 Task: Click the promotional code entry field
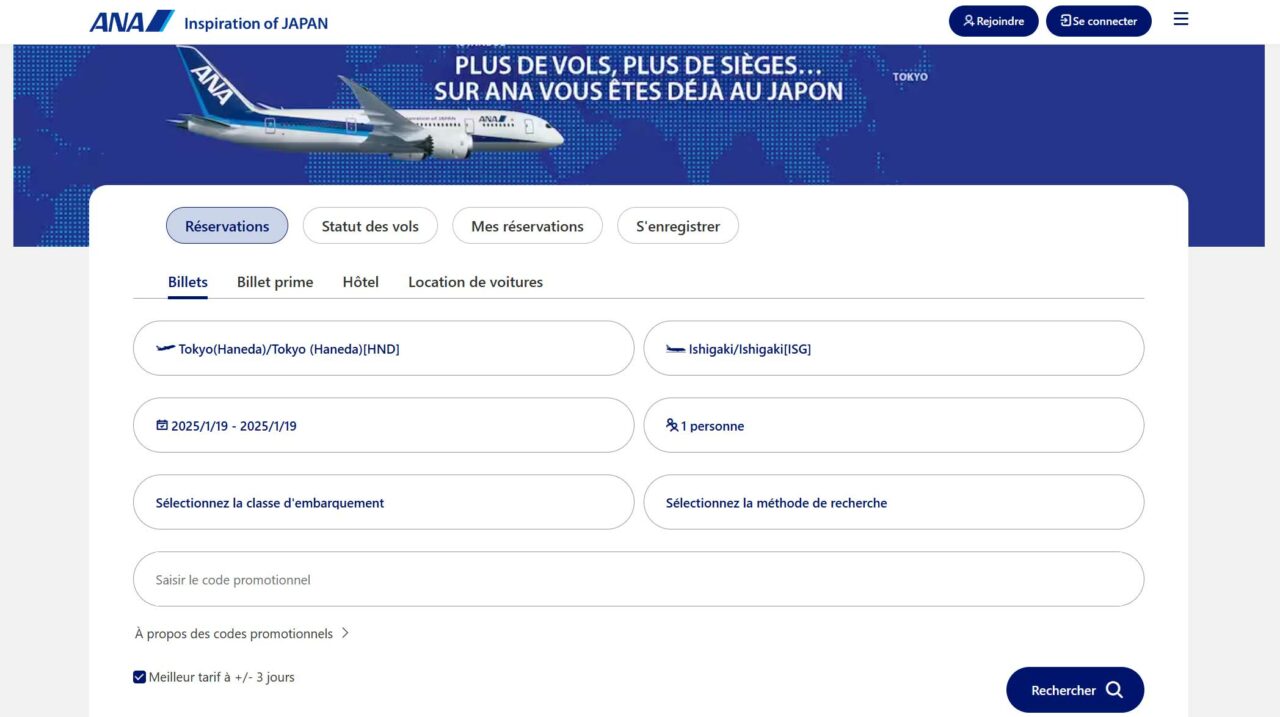[638, 579]
